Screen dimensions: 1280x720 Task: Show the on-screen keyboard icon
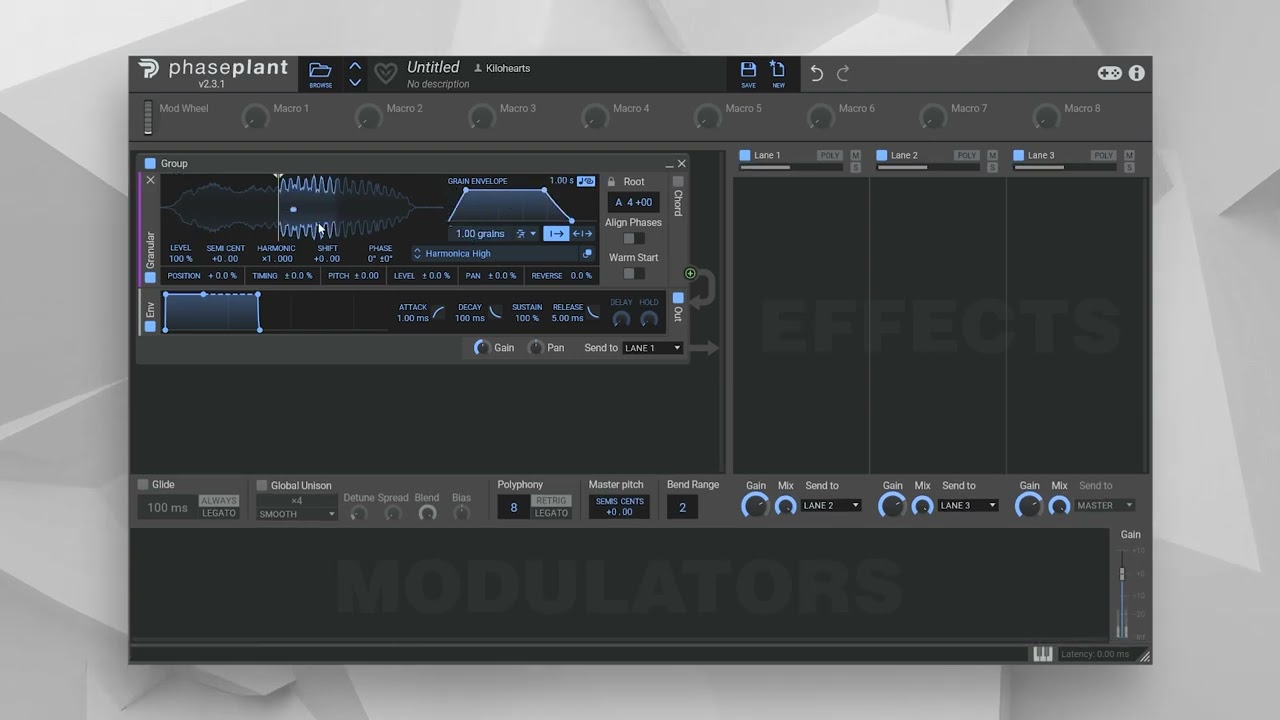pos(1042,654)
